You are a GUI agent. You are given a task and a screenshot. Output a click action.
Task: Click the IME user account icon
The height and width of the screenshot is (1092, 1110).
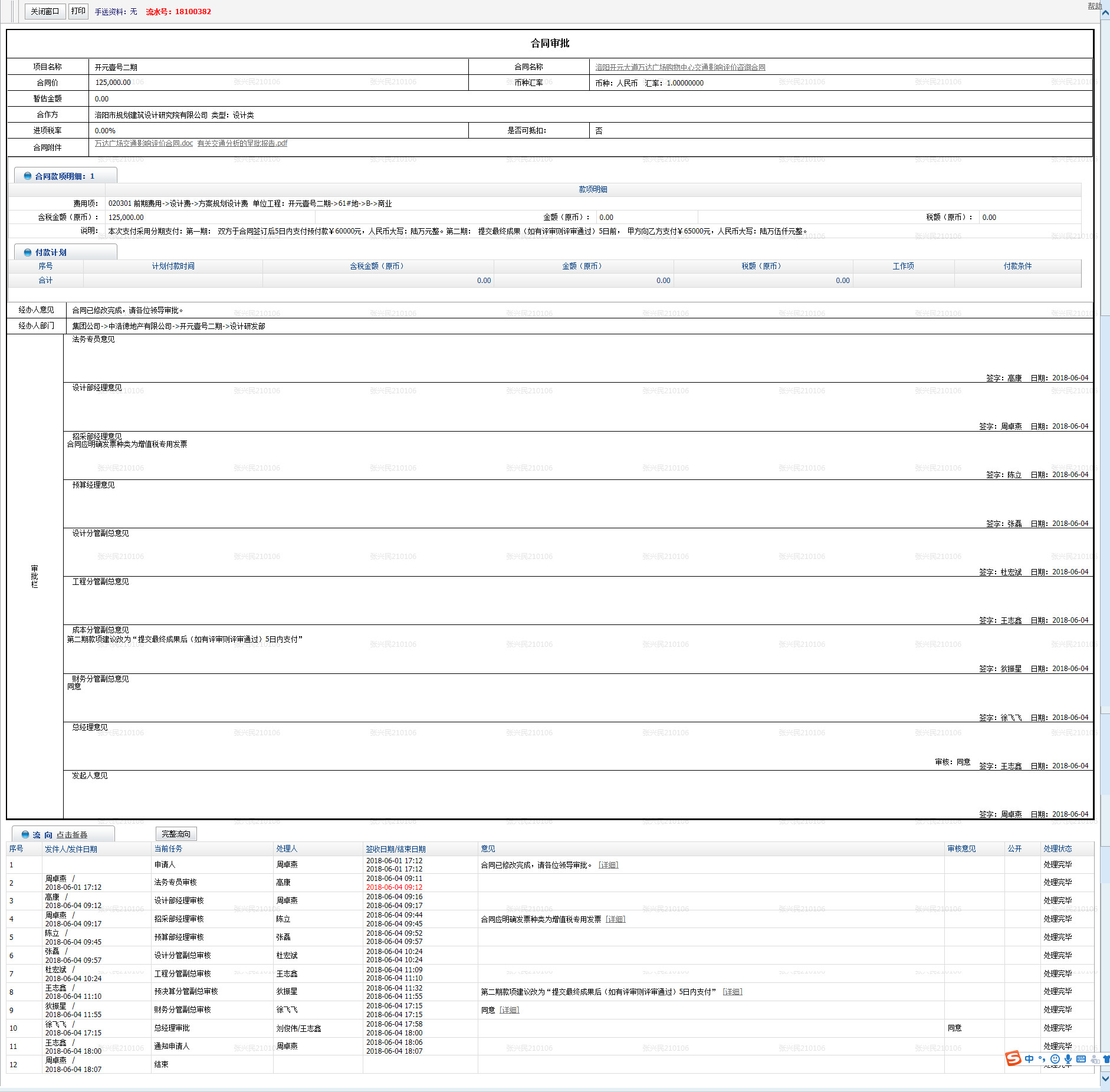(x=1095, y=1060)
